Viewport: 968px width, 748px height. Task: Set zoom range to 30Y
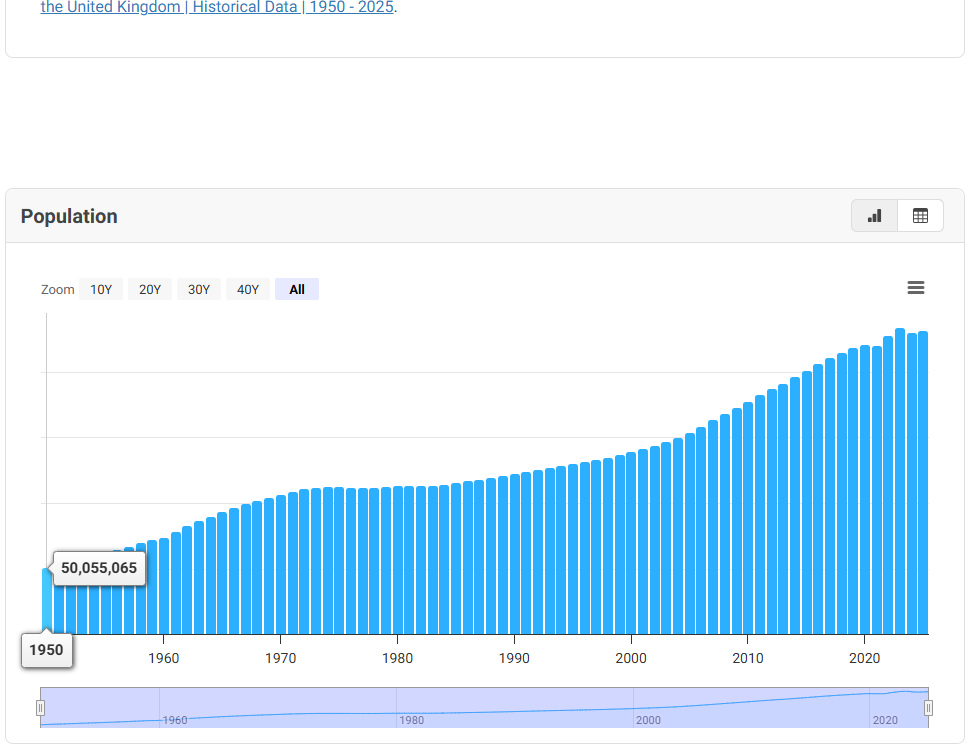tap(199, 289)
